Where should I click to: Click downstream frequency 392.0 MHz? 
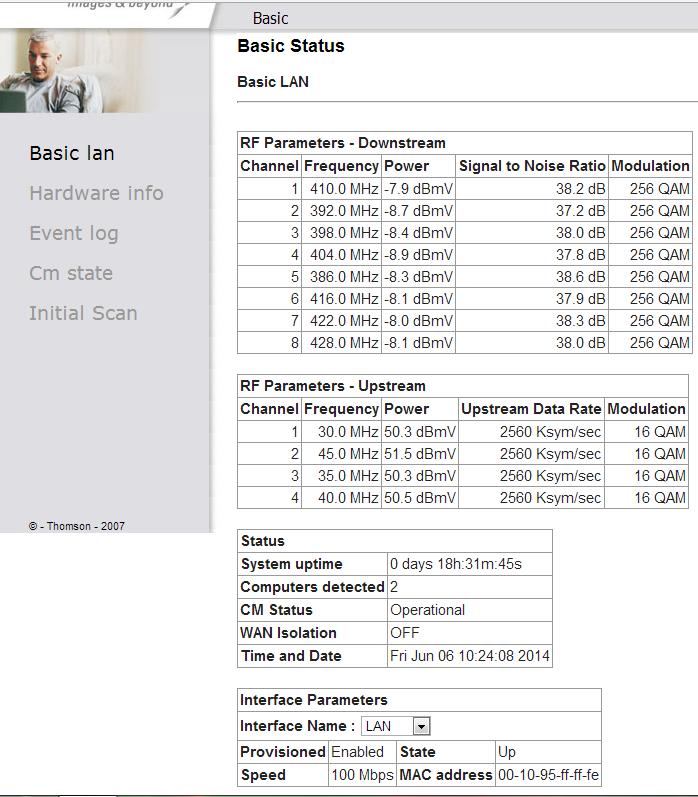(x=344, y=210)
